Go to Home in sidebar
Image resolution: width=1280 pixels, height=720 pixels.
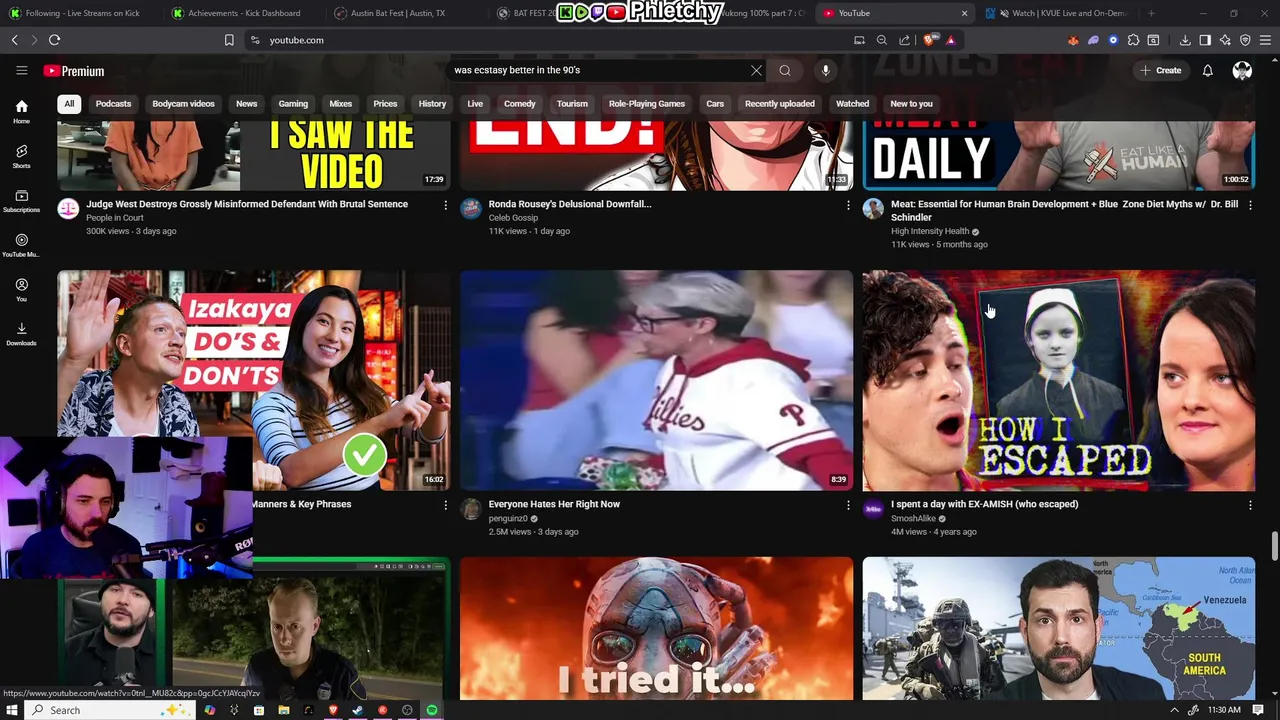tap(21, 111)
